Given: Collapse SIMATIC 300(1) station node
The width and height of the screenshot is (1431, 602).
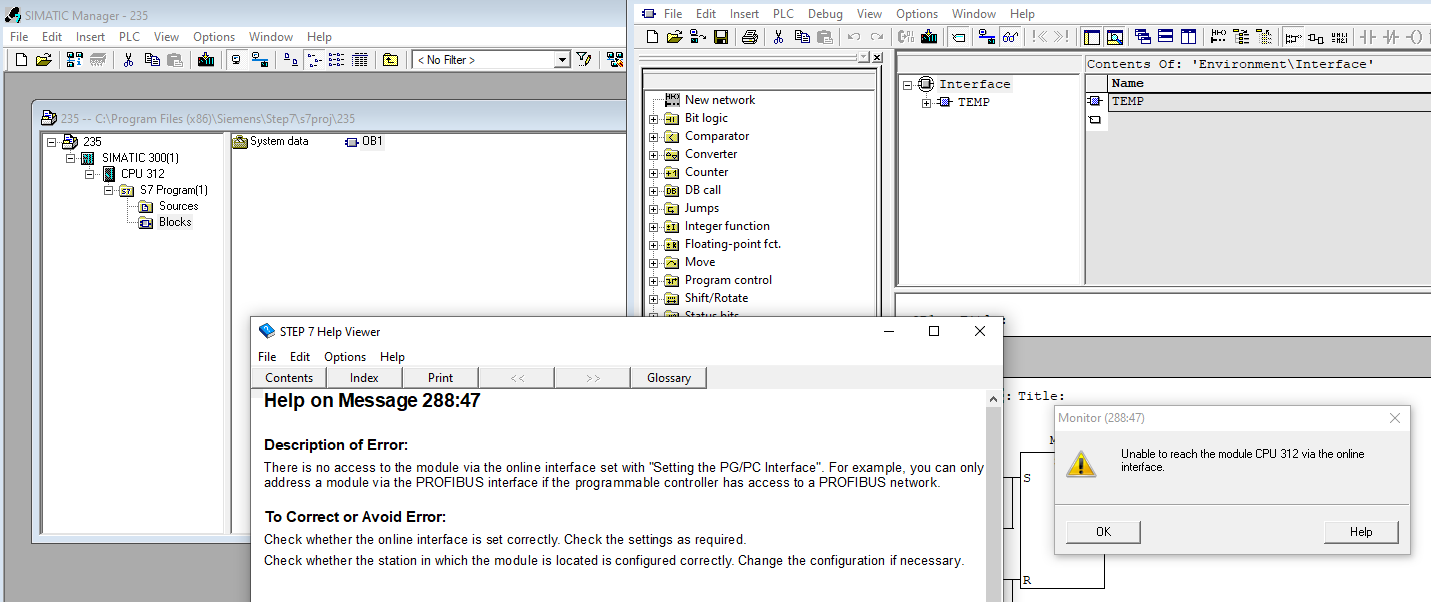Looking at the screenshot, I should pyautogui.click(x=71, y=158).
